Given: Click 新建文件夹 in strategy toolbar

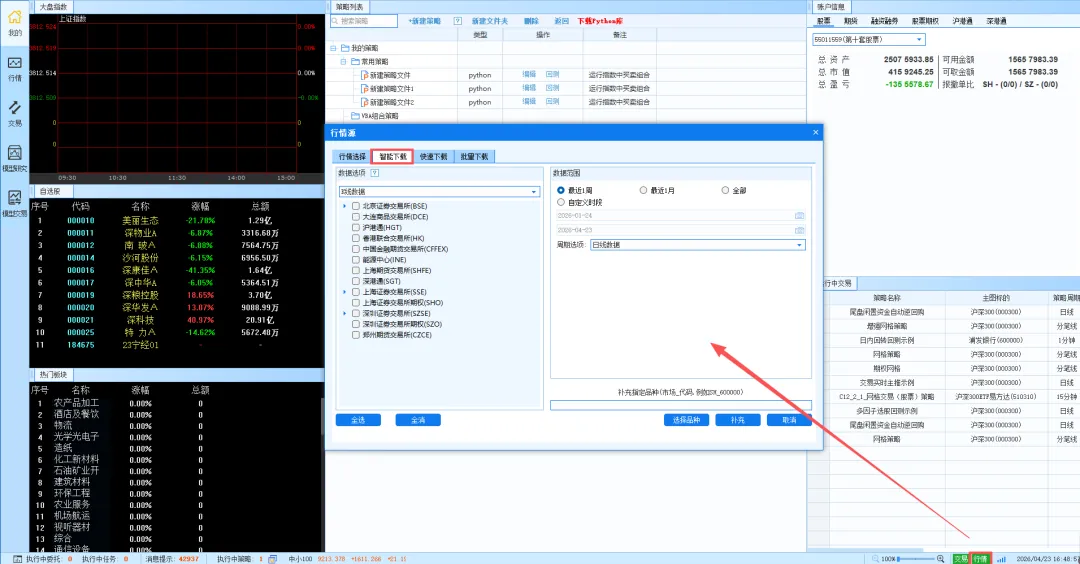Looking at the screenshot, I should (x=489, y=21).
